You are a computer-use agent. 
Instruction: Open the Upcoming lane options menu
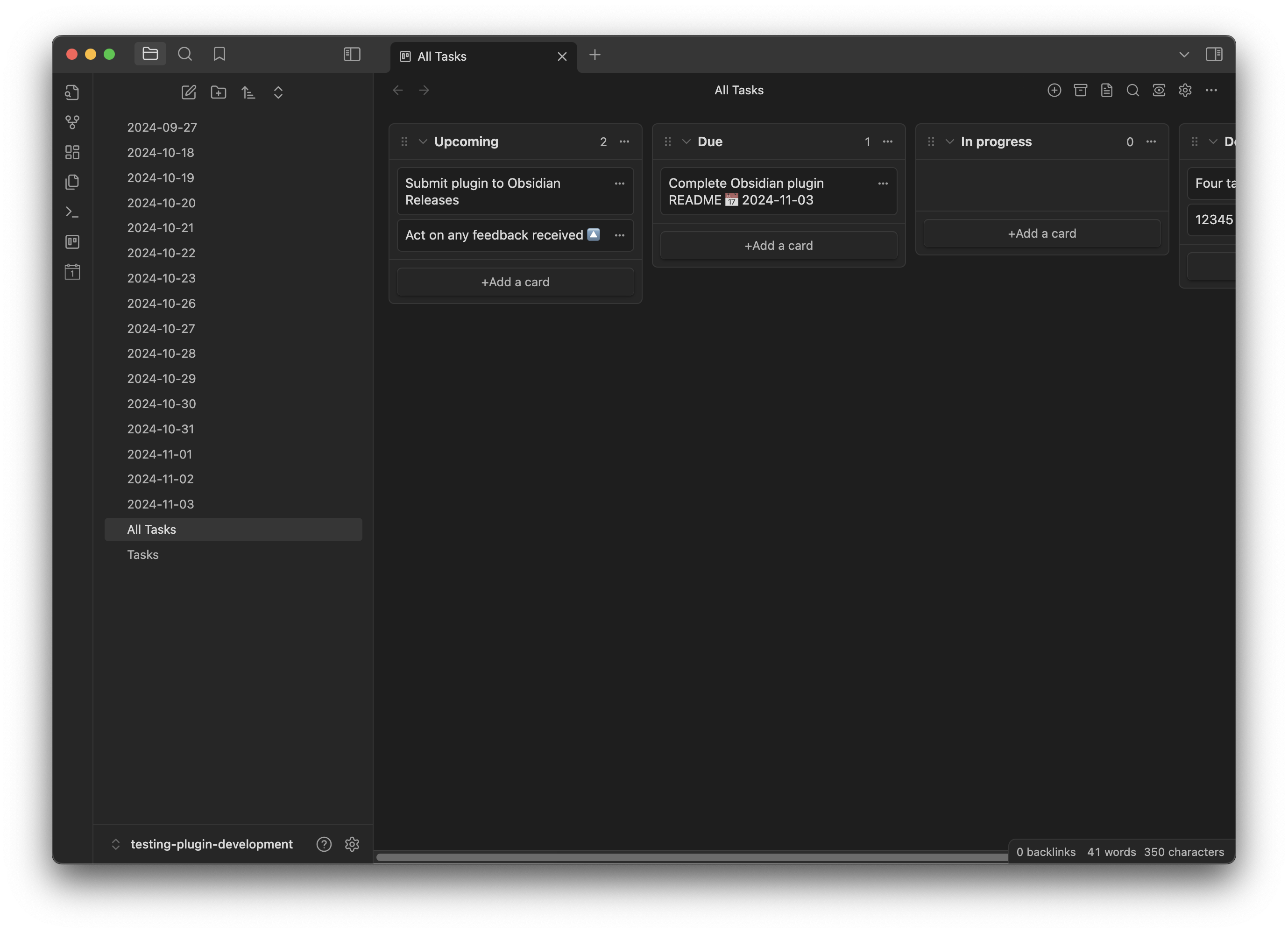(625, 142)
